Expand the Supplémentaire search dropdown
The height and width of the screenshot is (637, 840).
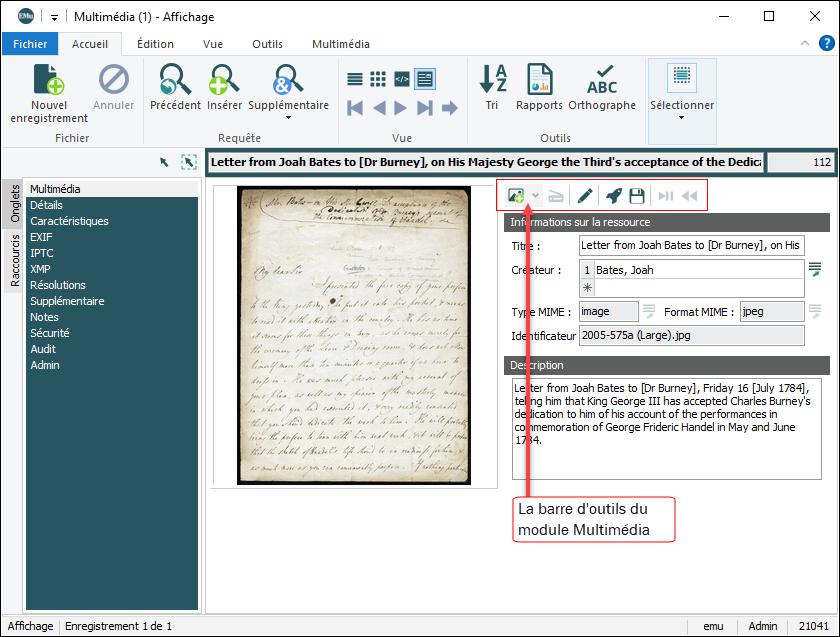[x=288, y=118]
